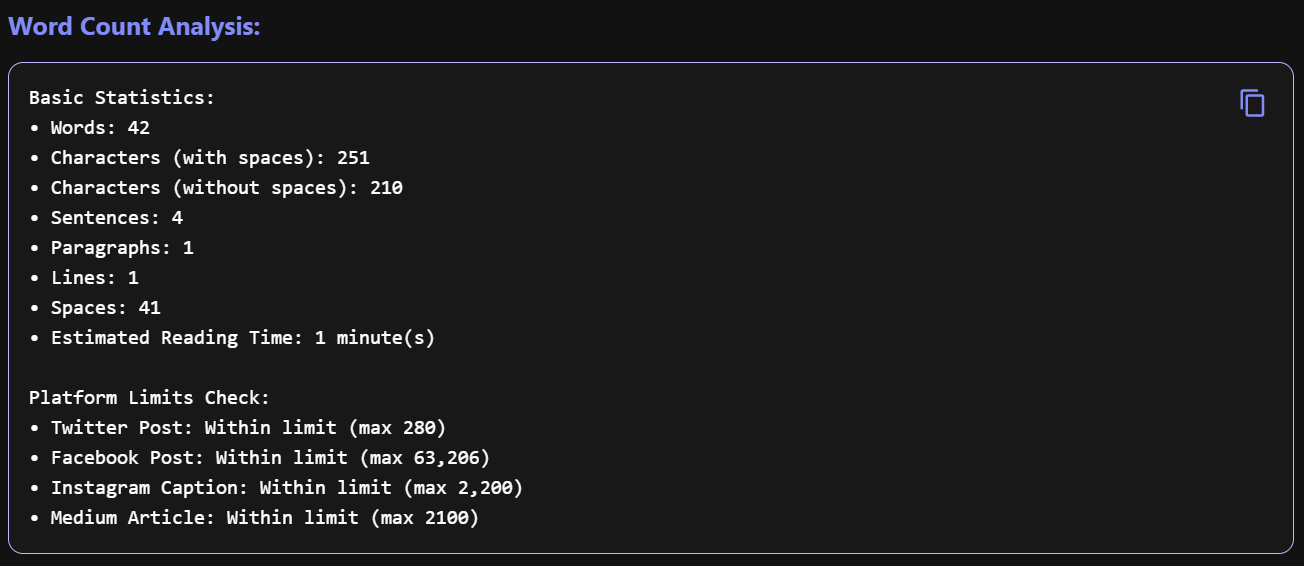Click the Word Count Analysis heading

[134, 27]
